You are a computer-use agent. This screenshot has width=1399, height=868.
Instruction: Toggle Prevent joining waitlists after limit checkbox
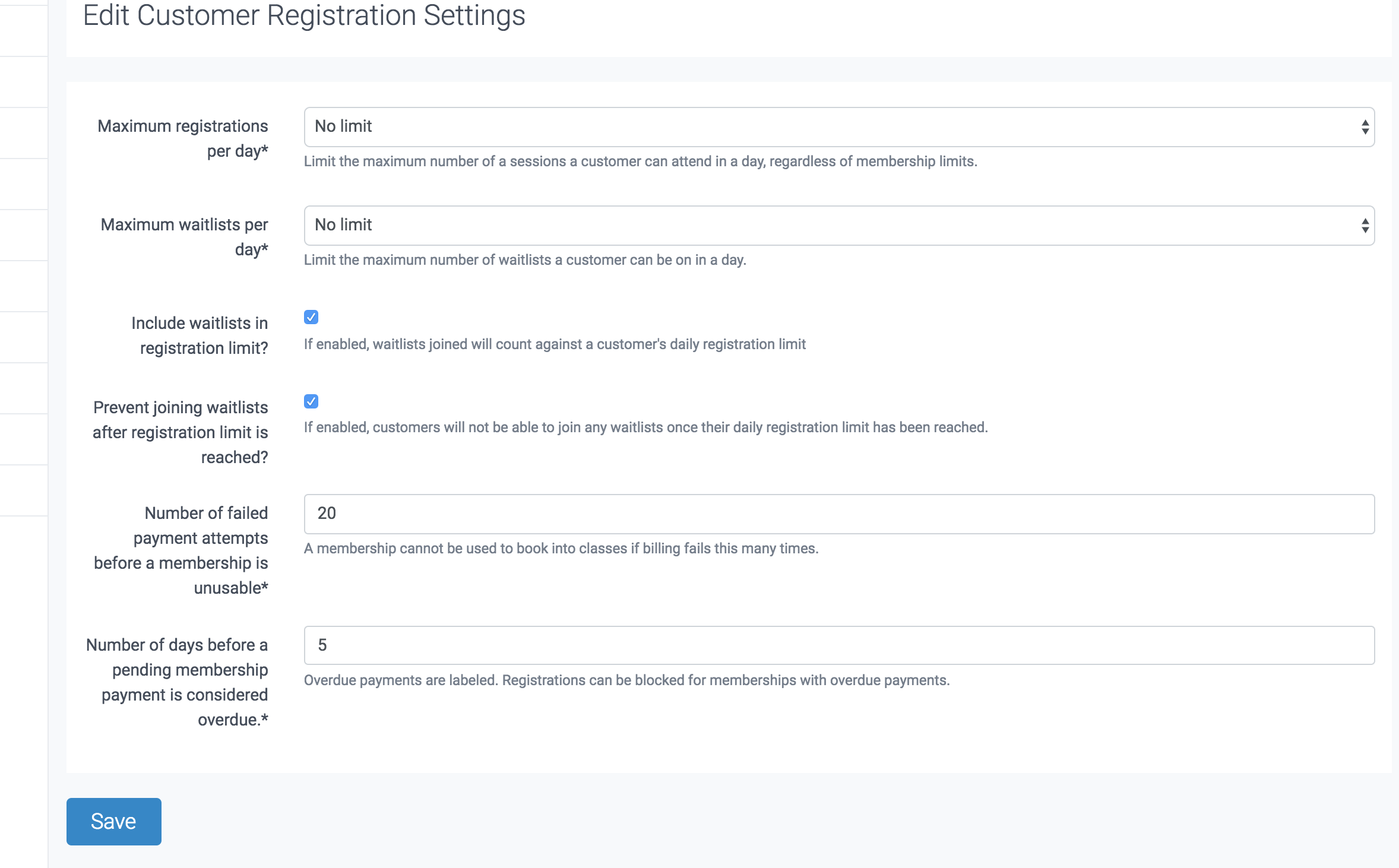point(311,401)
